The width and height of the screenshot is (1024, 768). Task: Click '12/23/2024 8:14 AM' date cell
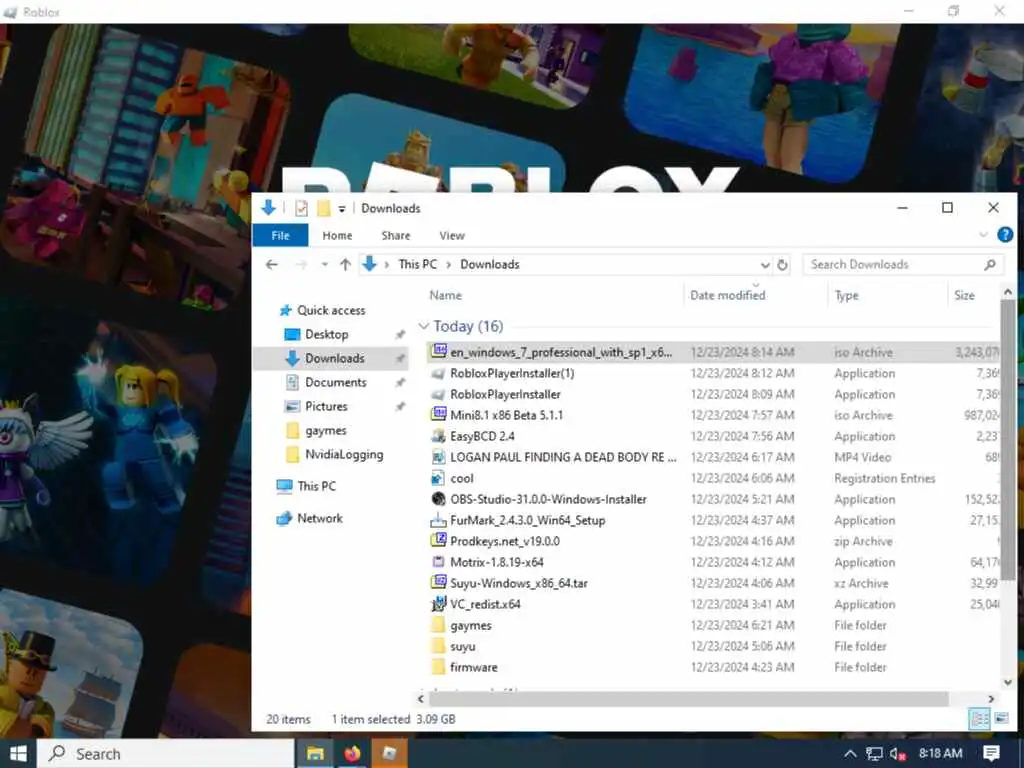tap(743, 353)
